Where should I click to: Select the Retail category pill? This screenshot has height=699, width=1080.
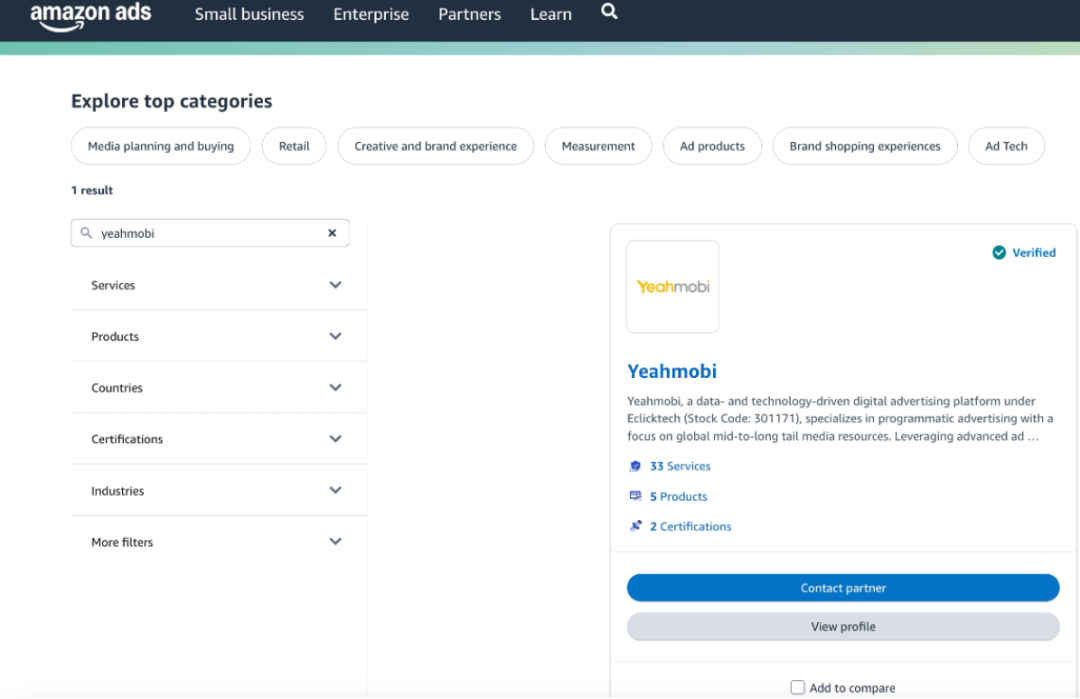294,146
